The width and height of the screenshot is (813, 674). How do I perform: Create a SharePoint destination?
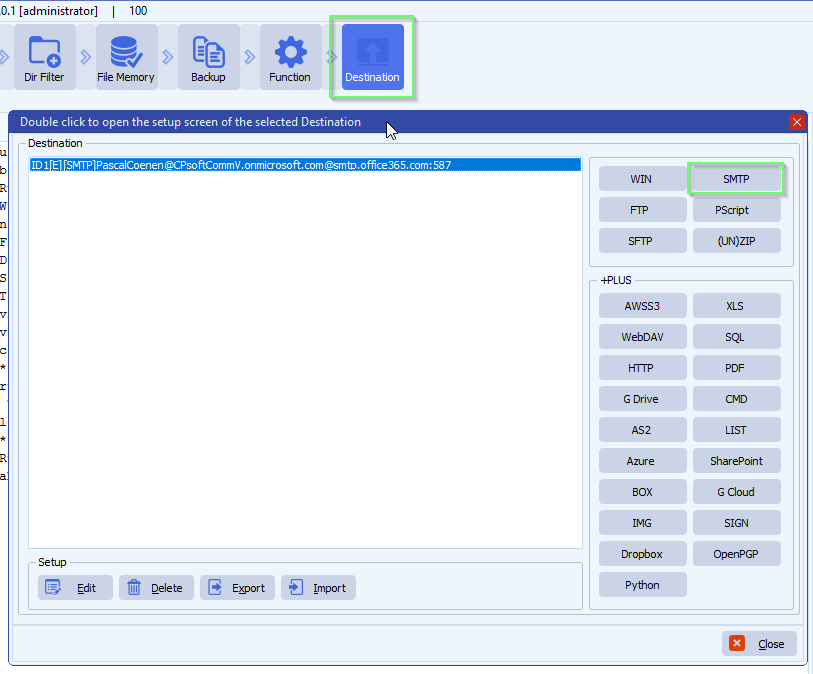coord(736,460)
